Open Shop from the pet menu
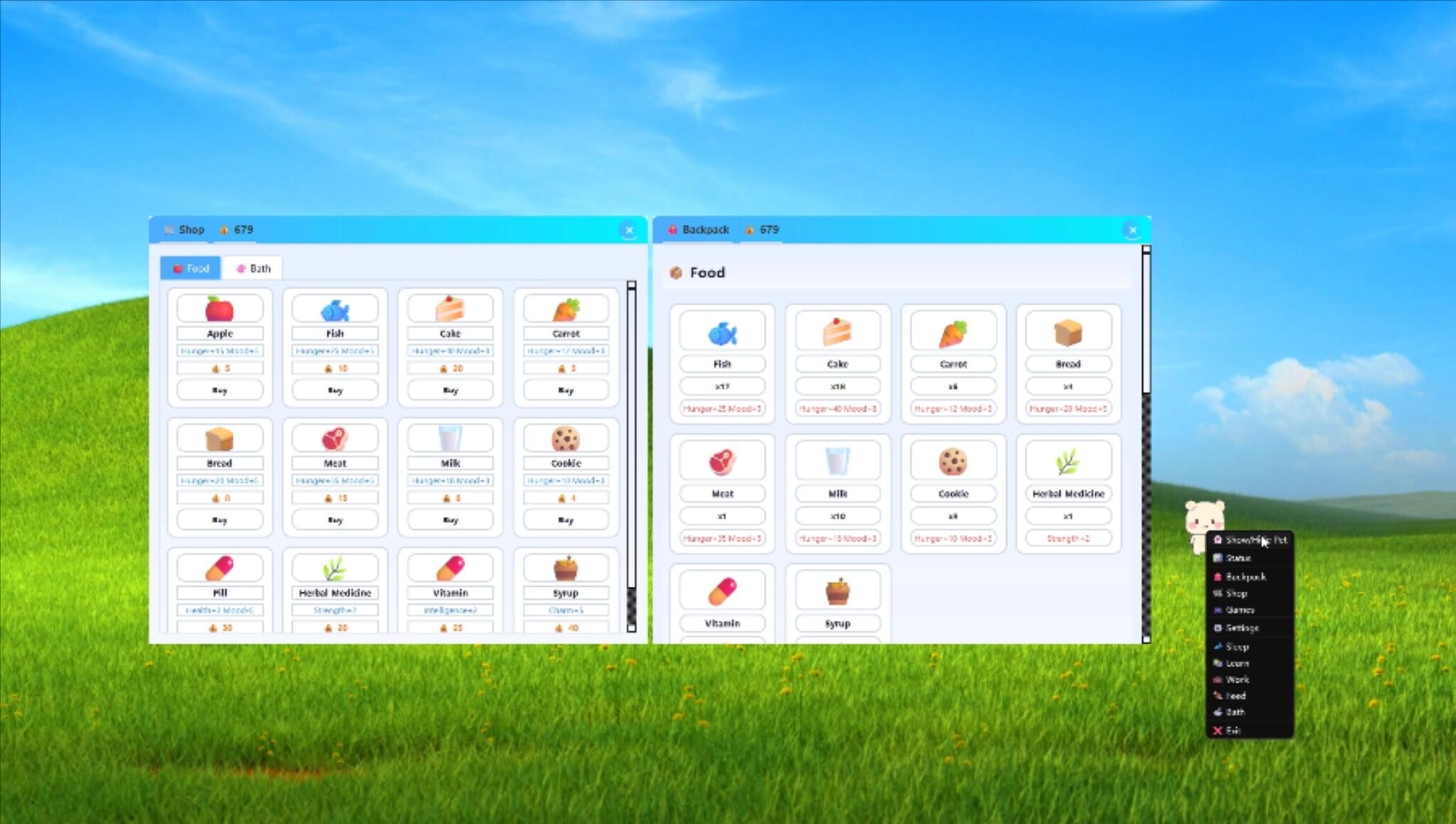Viewport: 1456px width, 824px height. 1250,593
